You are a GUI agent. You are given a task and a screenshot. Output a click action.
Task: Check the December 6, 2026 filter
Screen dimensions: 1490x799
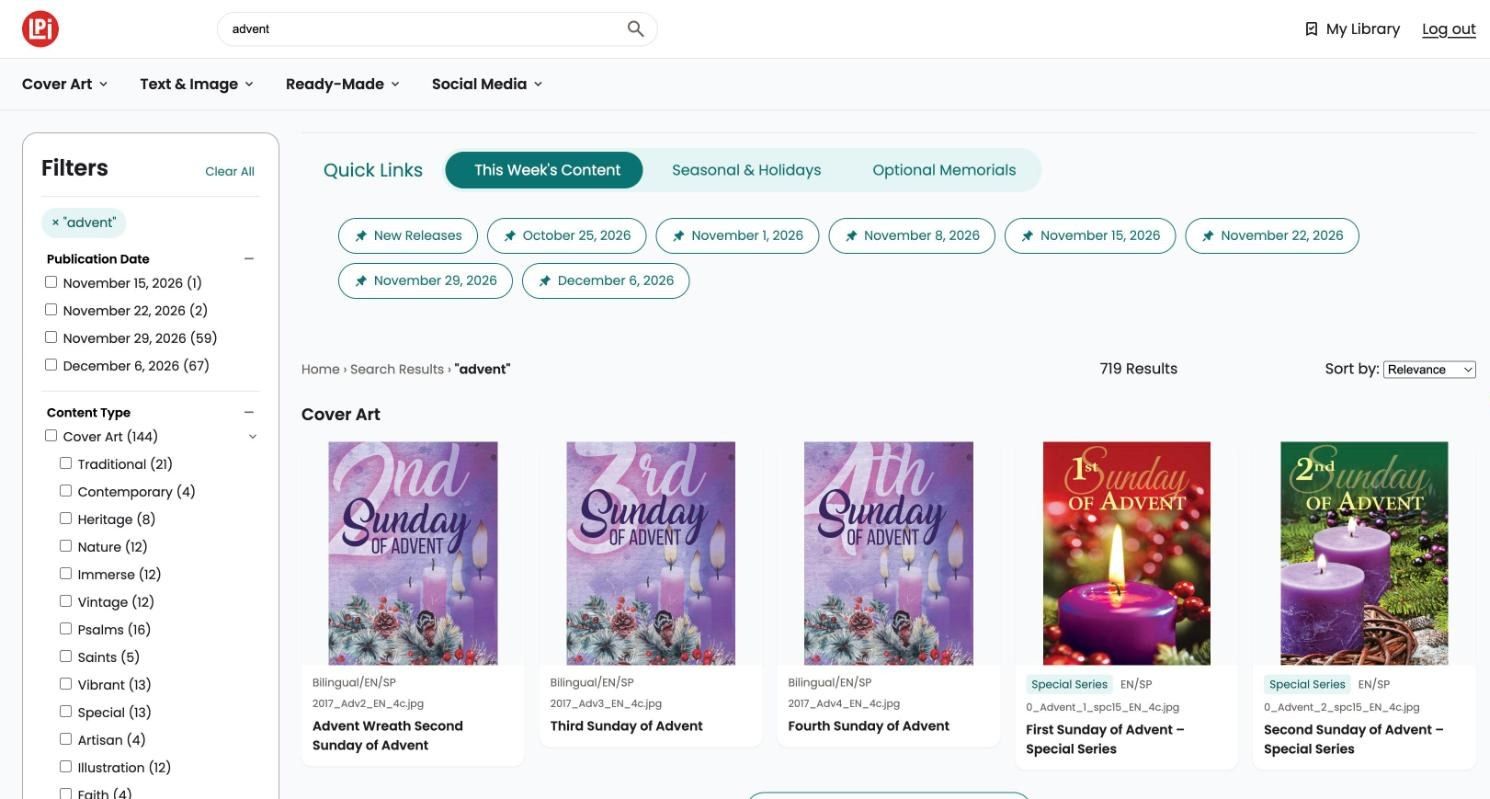[x=51, y=365]
